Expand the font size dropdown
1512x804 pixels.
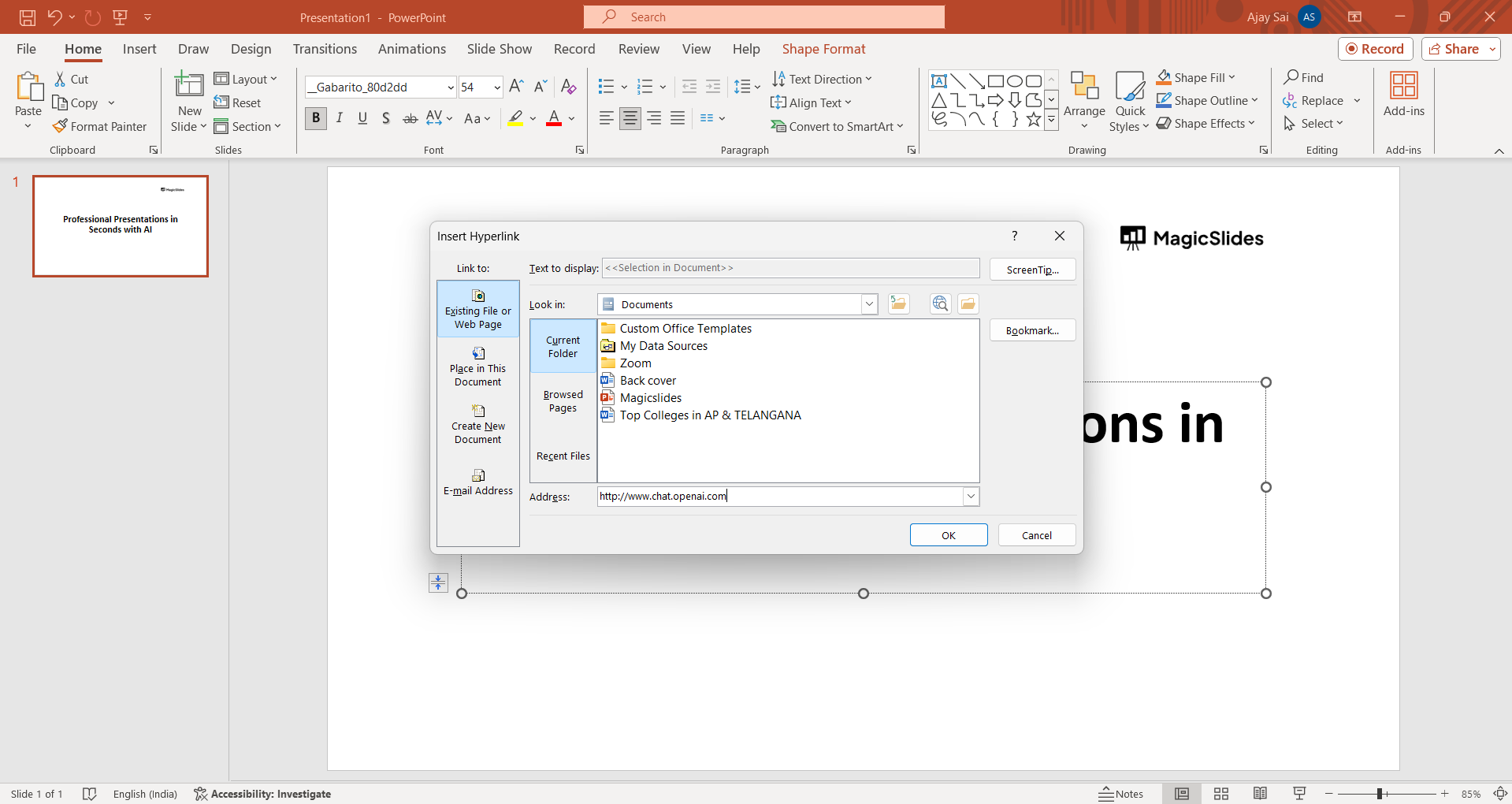tap(497, 87)
